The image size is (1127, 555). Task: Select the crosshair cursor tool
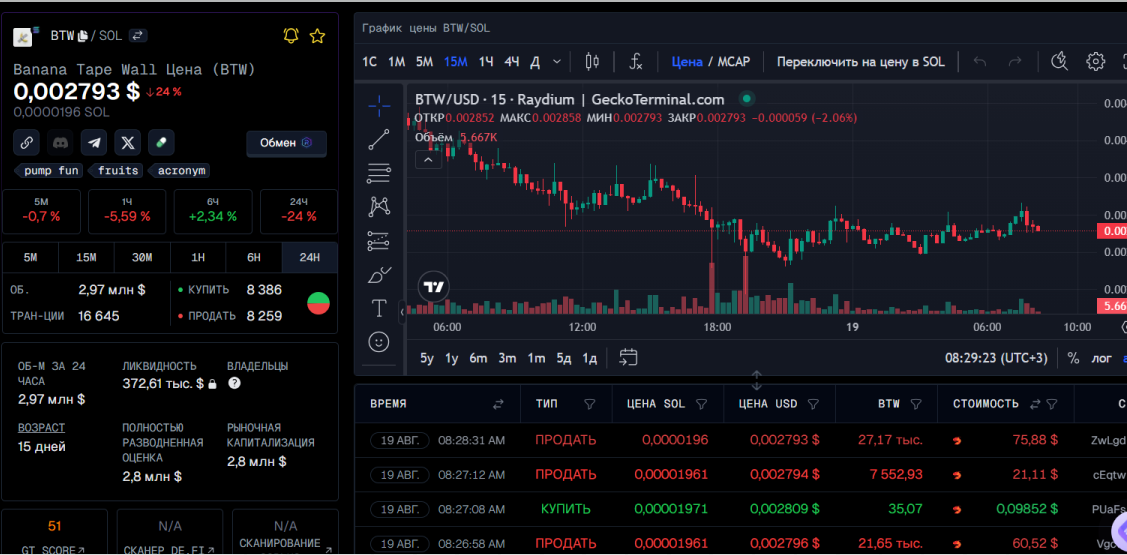[379, 106]
